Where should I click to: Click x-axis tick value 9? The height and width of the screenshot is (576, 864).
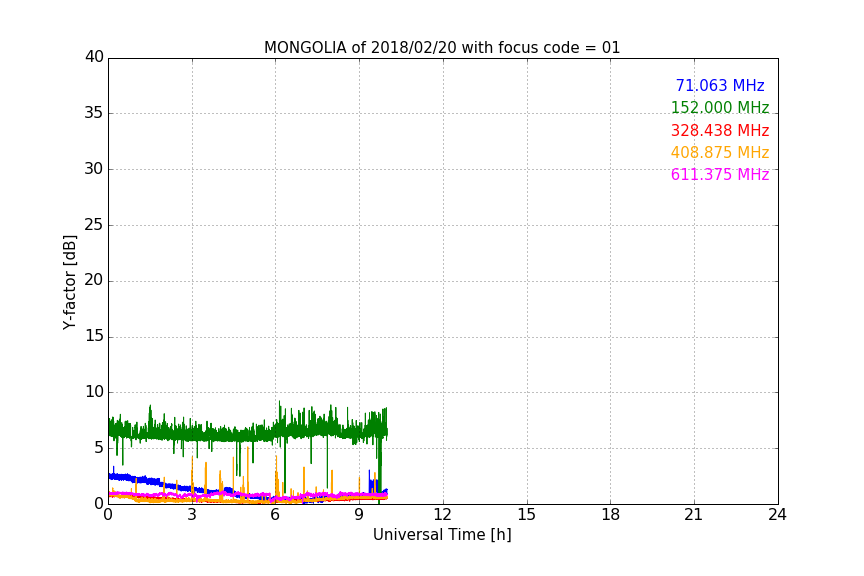(x=359, y=515)
